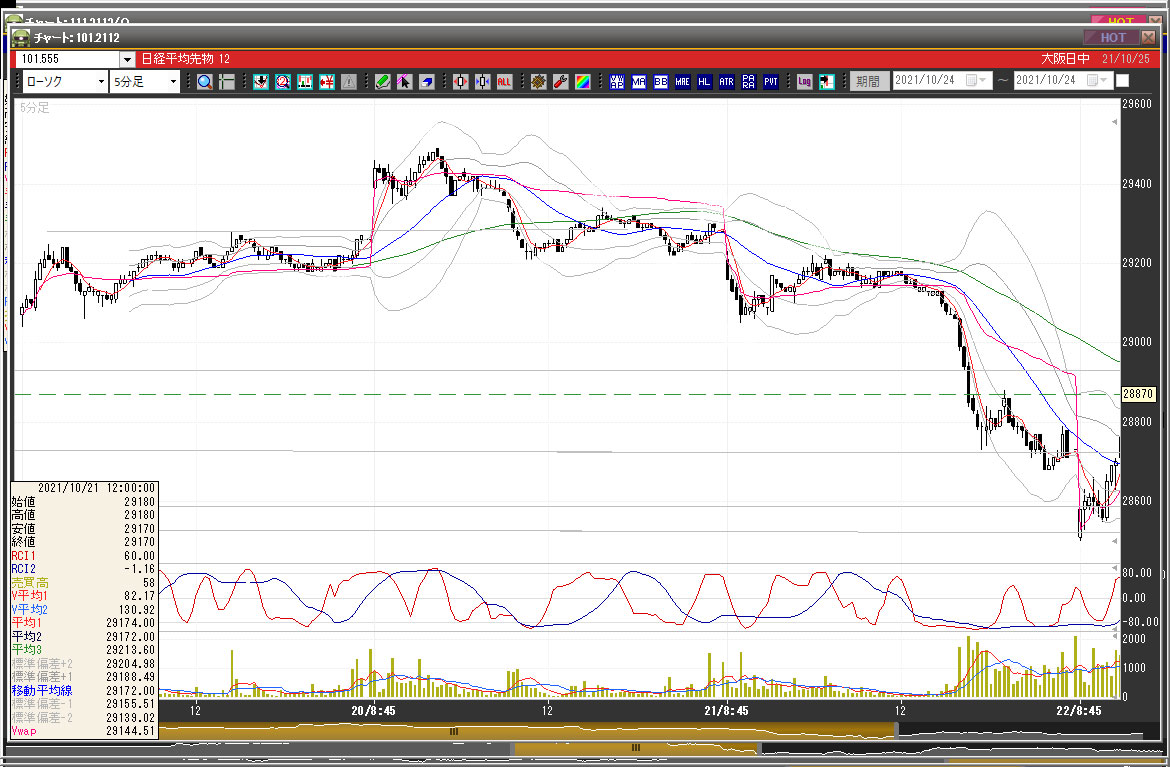
Task: Click the red wrench settings icon
Action: [560, 82]
